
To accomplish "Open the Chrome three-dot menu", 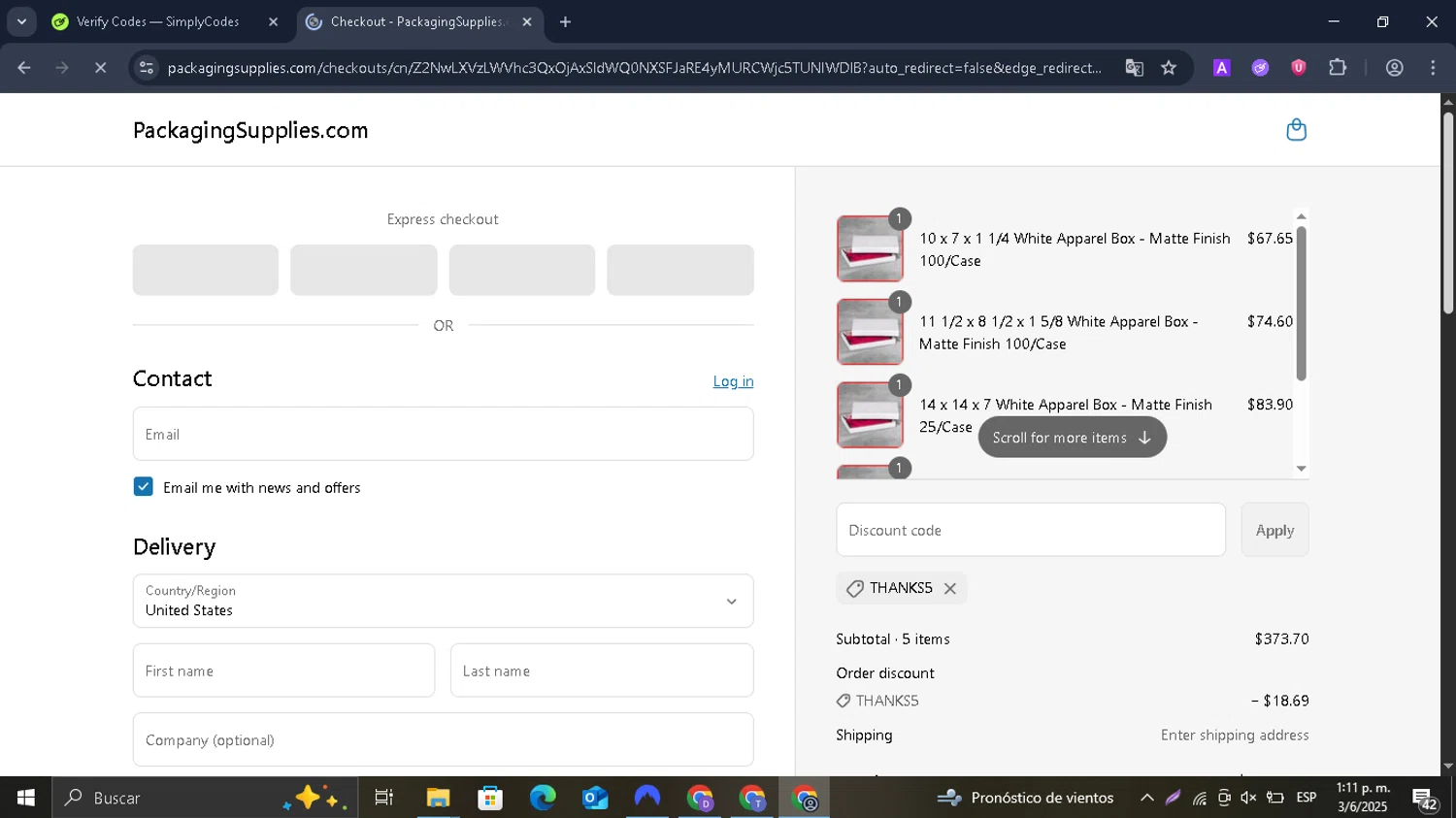I will [x=1433, y=68].
